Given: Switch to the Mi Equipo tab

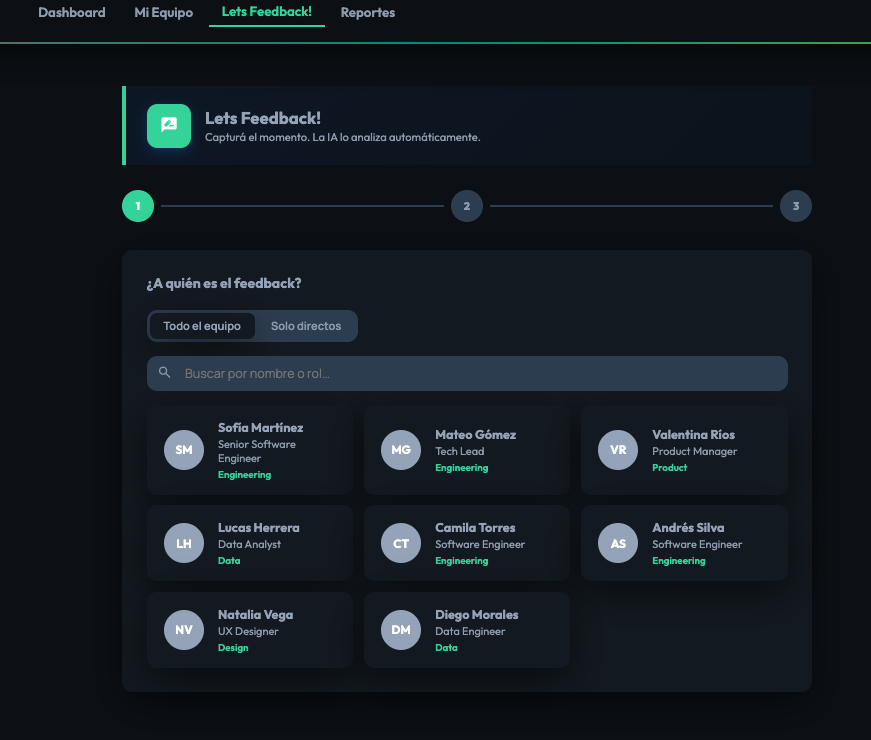Looking at the screenshot, I should 163,13.
